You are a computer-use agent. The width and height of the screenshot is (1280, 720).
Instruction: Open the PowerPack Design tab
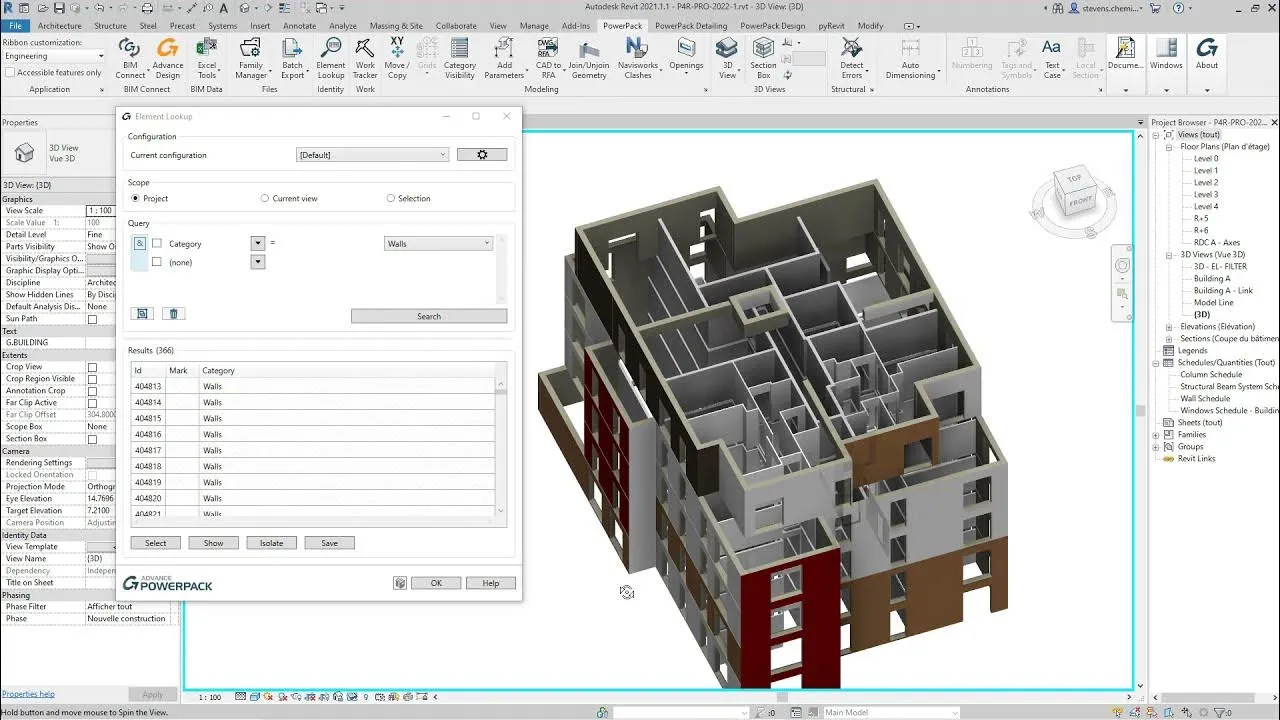[x=772, y=26]
